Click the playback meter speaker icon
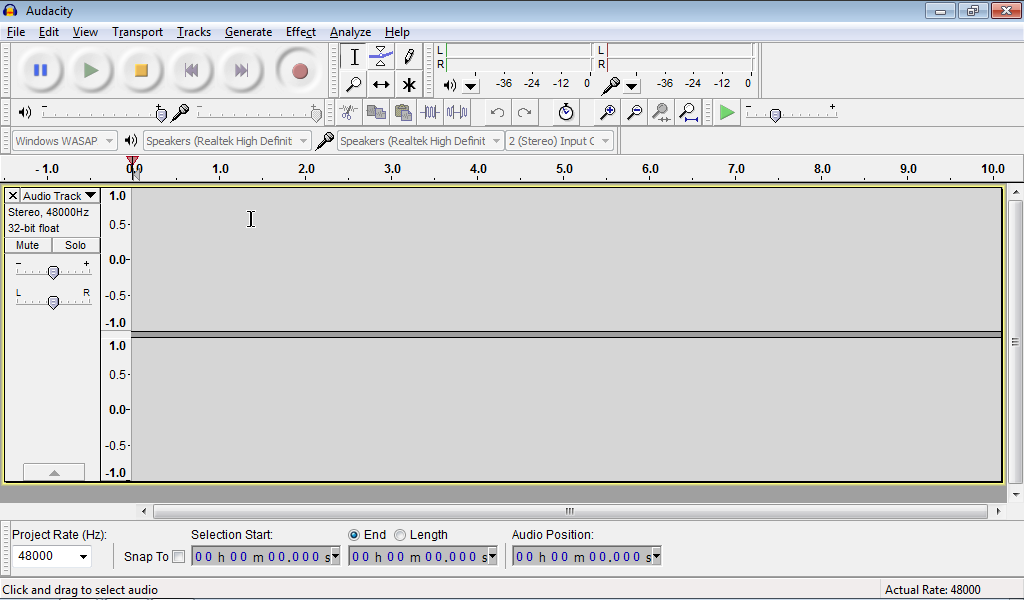 pyautogui.click(x=450, y=85)
